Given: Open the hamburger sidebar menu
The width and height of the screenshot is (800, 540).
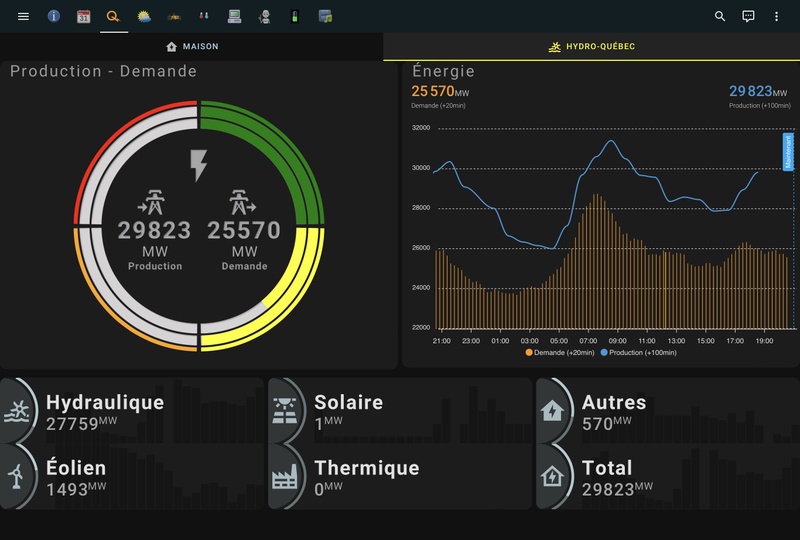Looking at the screenshot, I should (23, 16).
